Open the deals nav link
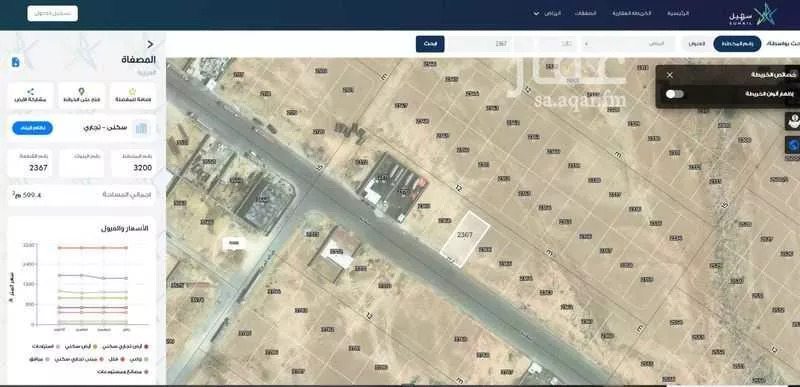800x387 pixels. click(586, 13)
